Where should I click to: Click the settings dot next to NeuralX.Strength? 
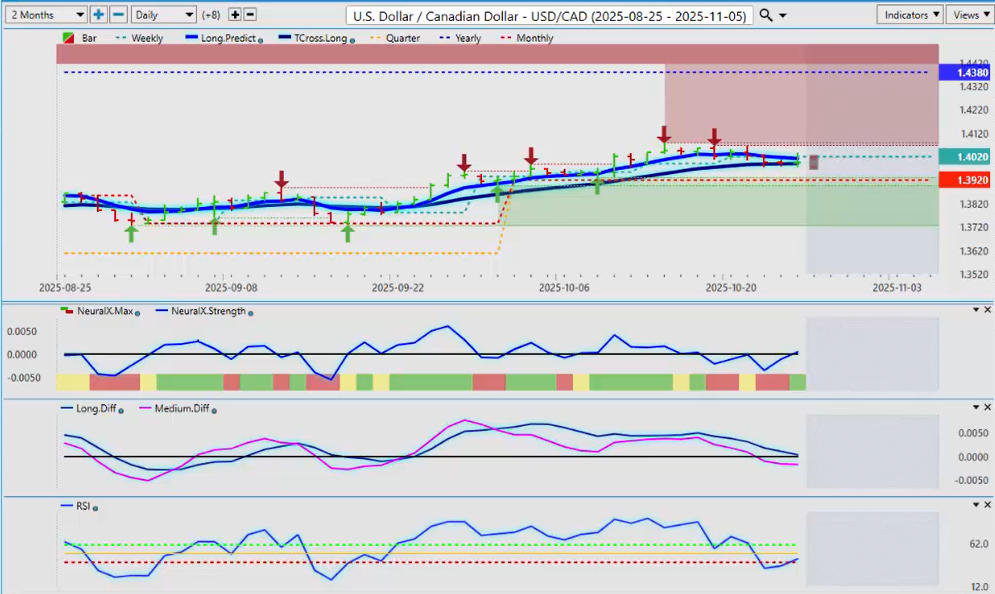coord(249,312)
